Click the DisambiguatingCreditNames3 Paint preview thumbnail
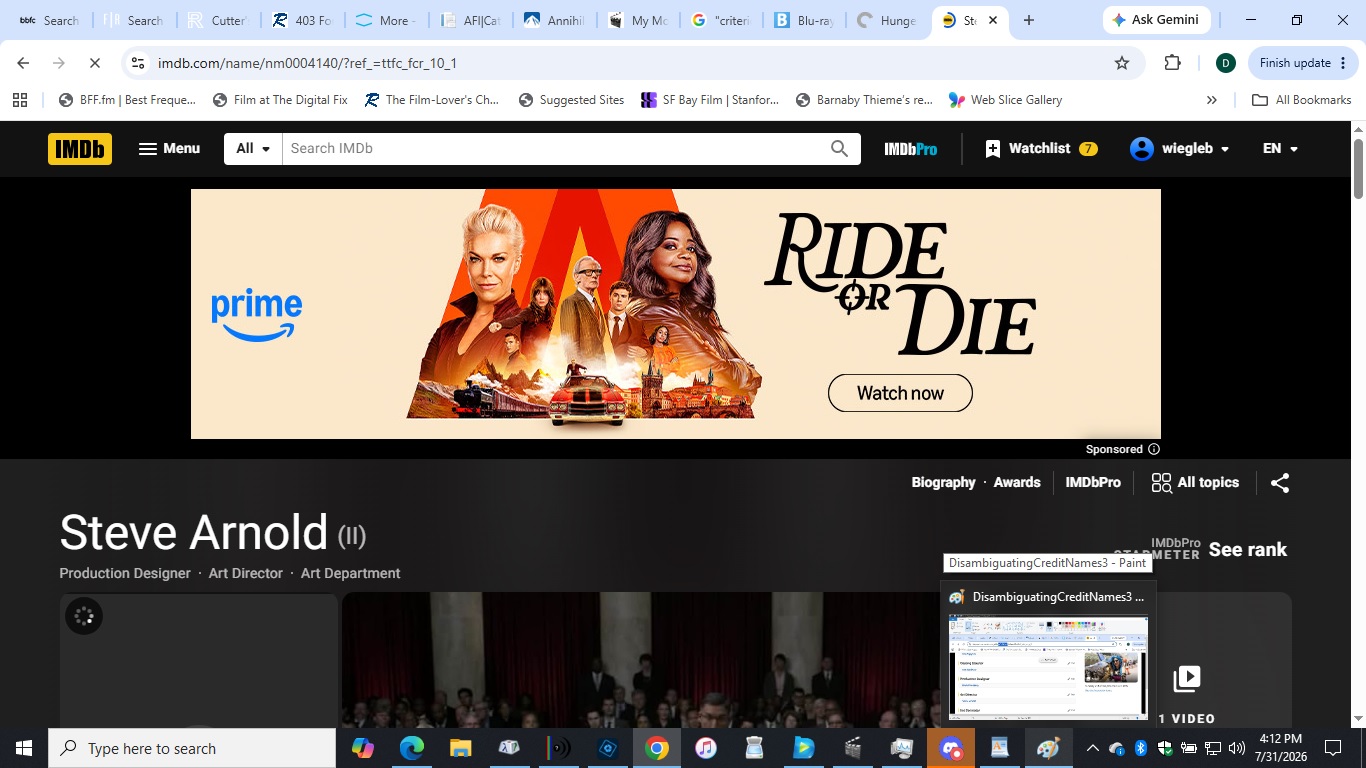 coord(1048,667)
